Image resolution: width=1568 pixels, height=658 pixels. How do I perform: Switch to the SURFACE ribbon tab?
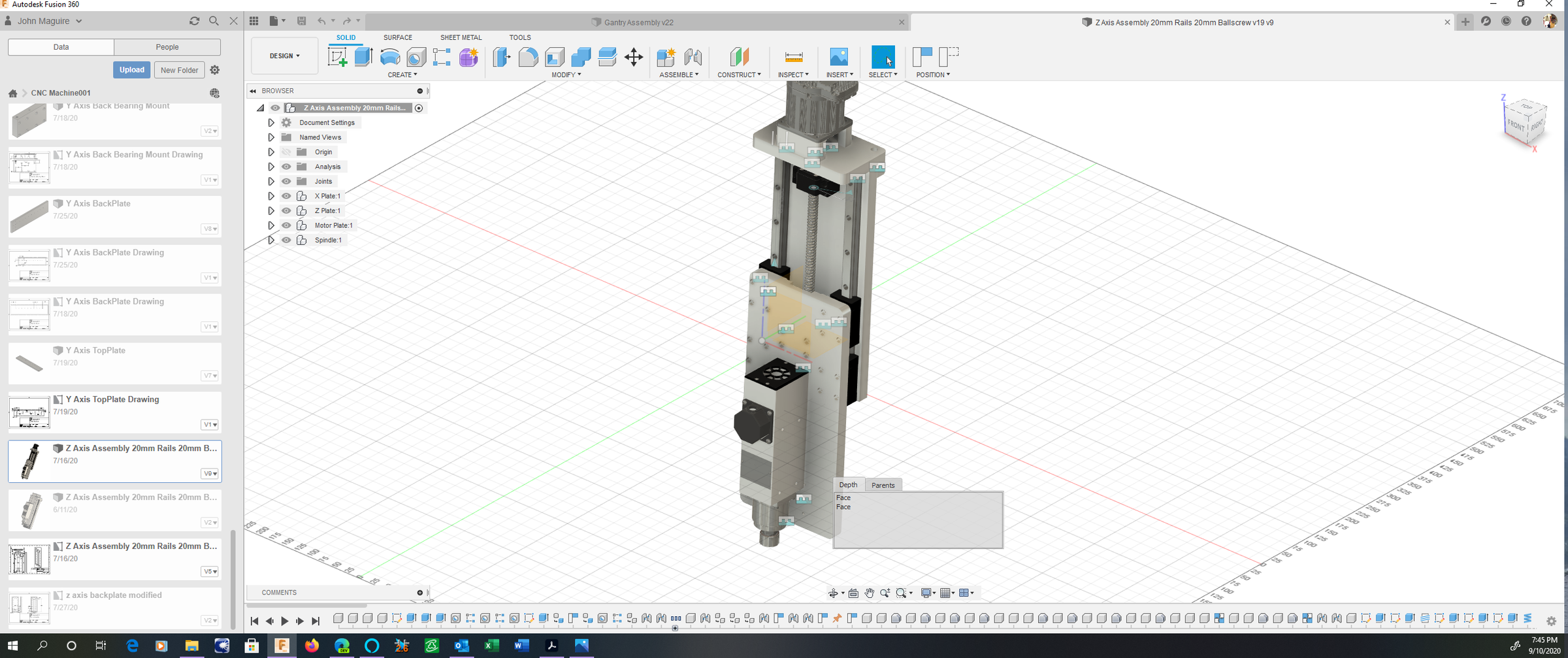[x=397, y=37]
